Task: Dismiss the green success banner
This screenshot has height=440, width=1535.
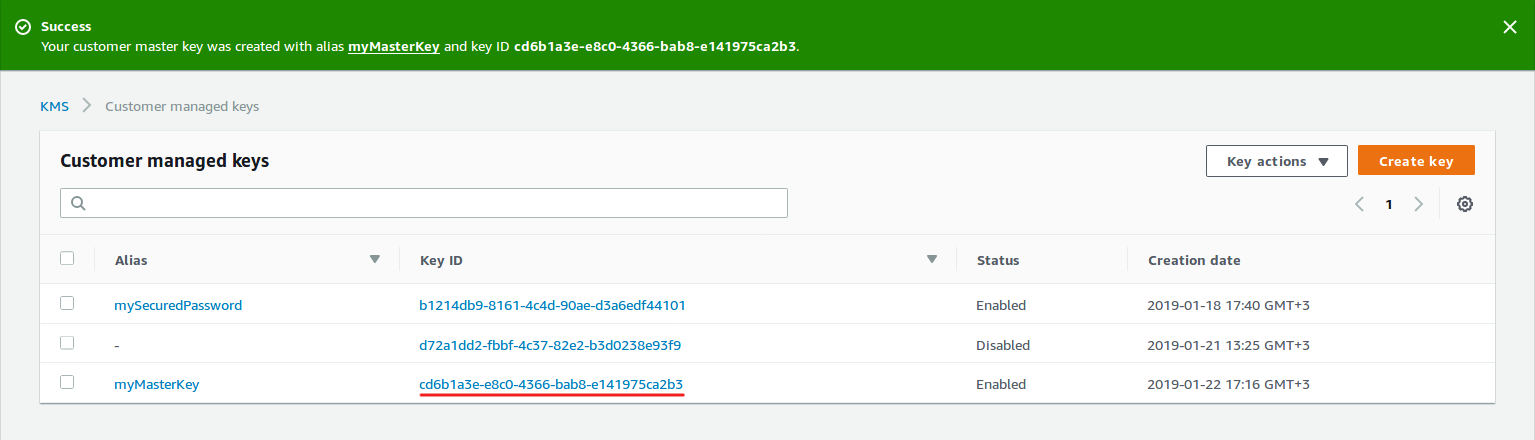Action: [1509, 28]
